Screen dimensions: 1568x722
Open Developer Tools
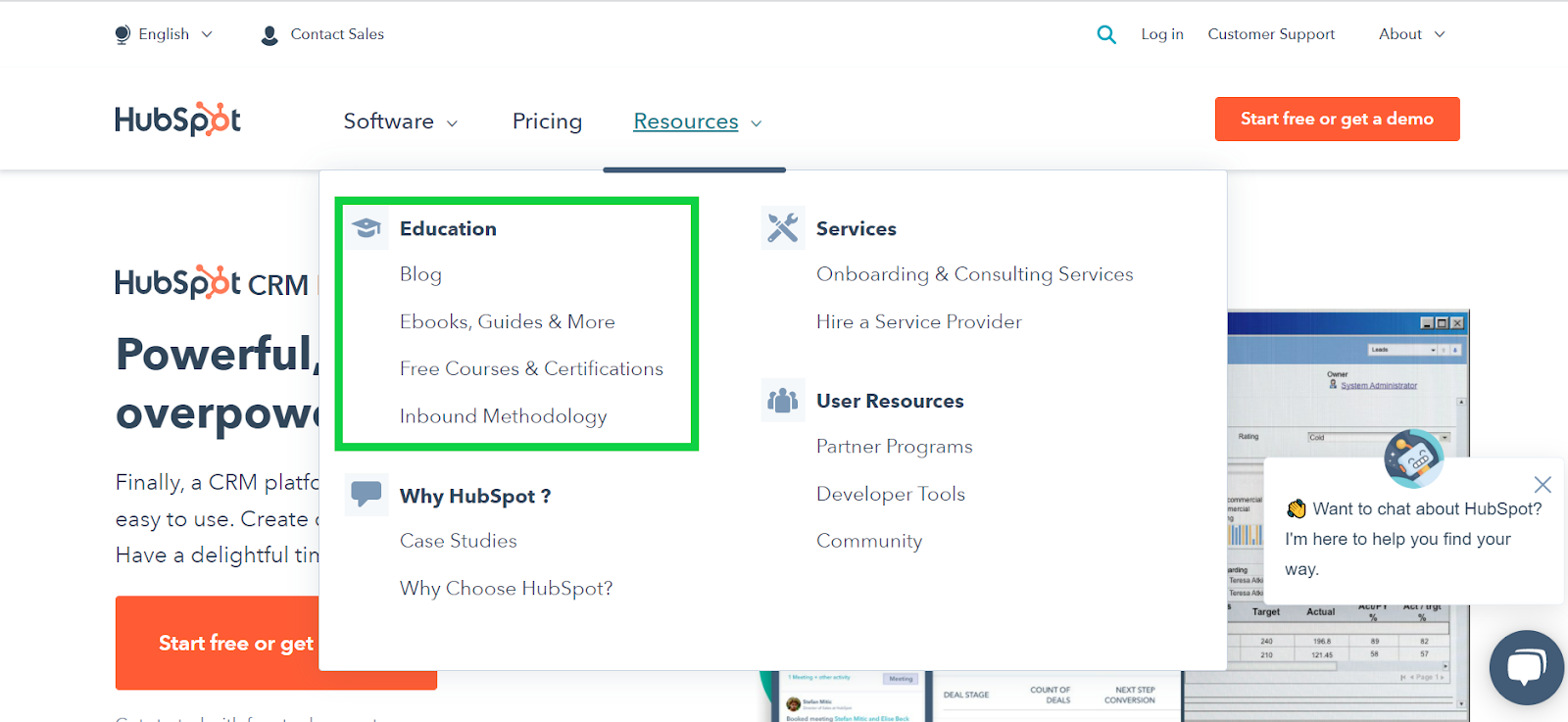pos(890,494)
